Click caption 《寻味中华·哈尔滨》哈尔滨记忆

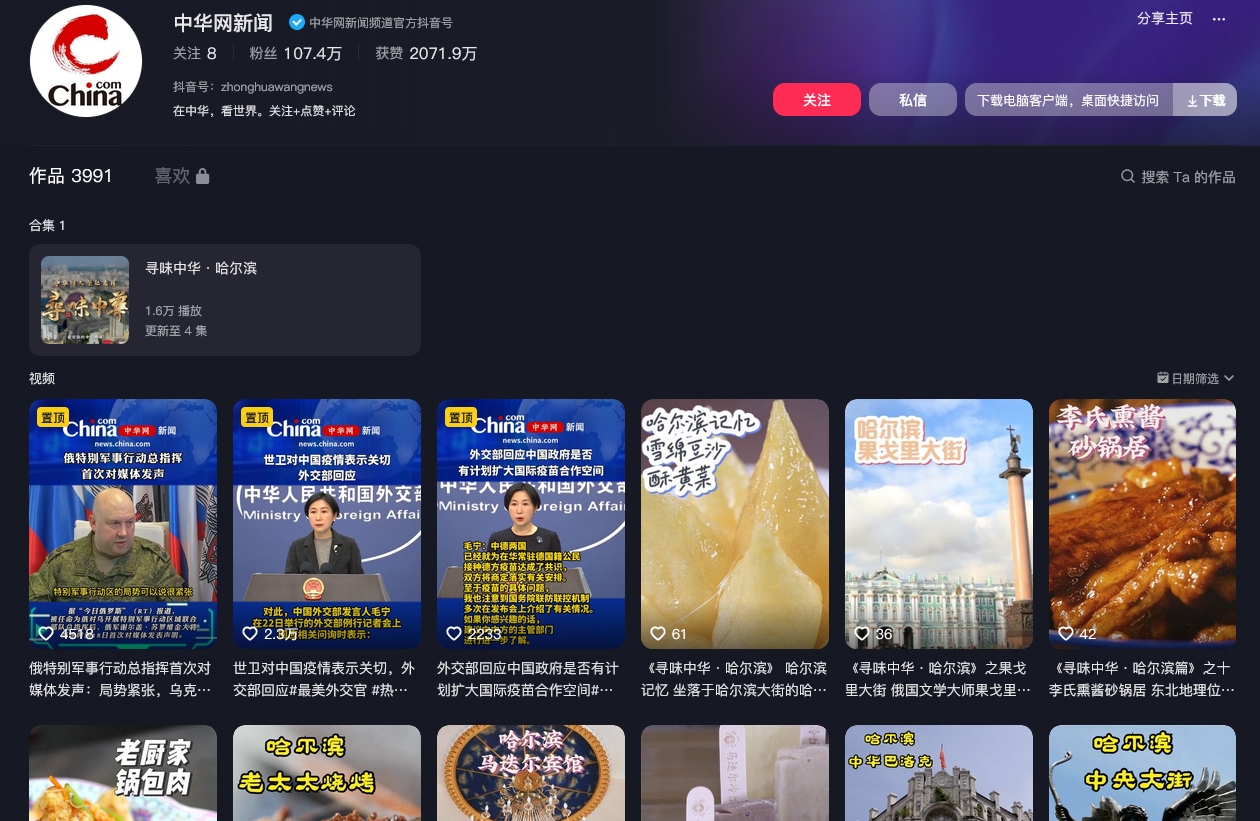click(x=734, y=679)
